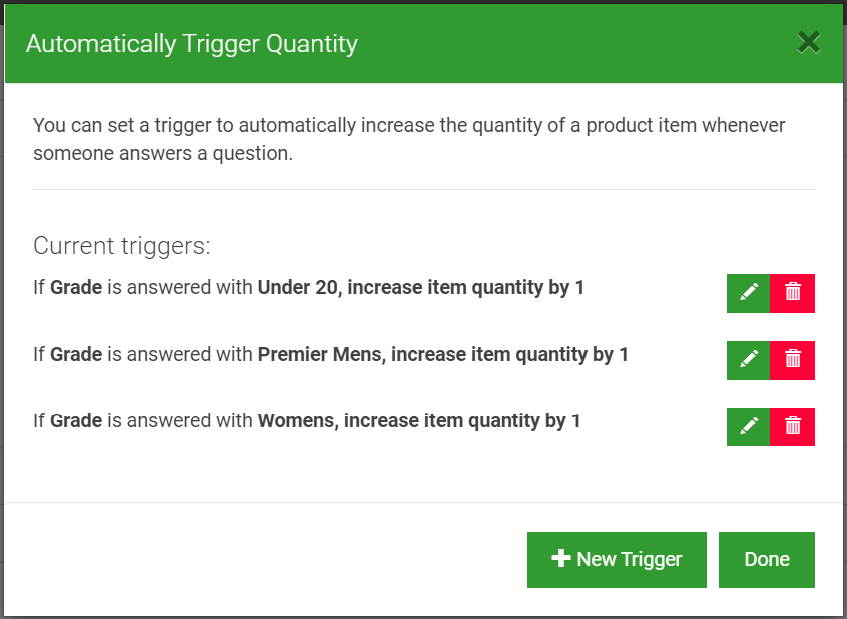The height and width of the screenshot is (619, 847).
Task: Select the Under 20 trigger description text
Action: 308,287
